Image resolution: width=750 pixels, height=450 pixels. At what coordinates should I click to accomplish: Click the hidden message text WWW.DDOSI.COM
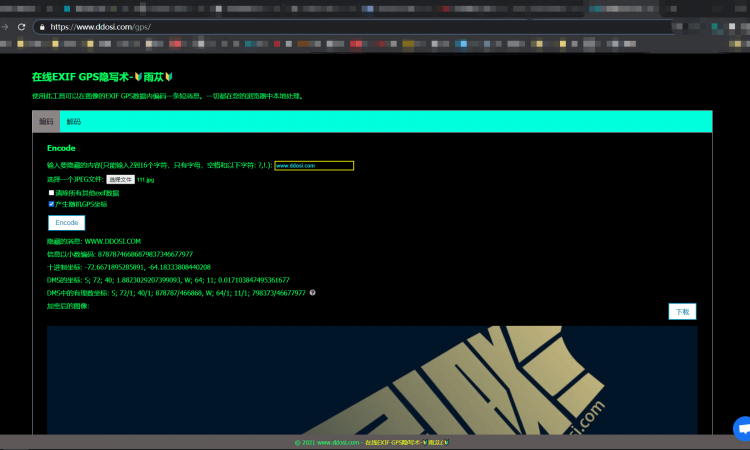coord(112,241)
